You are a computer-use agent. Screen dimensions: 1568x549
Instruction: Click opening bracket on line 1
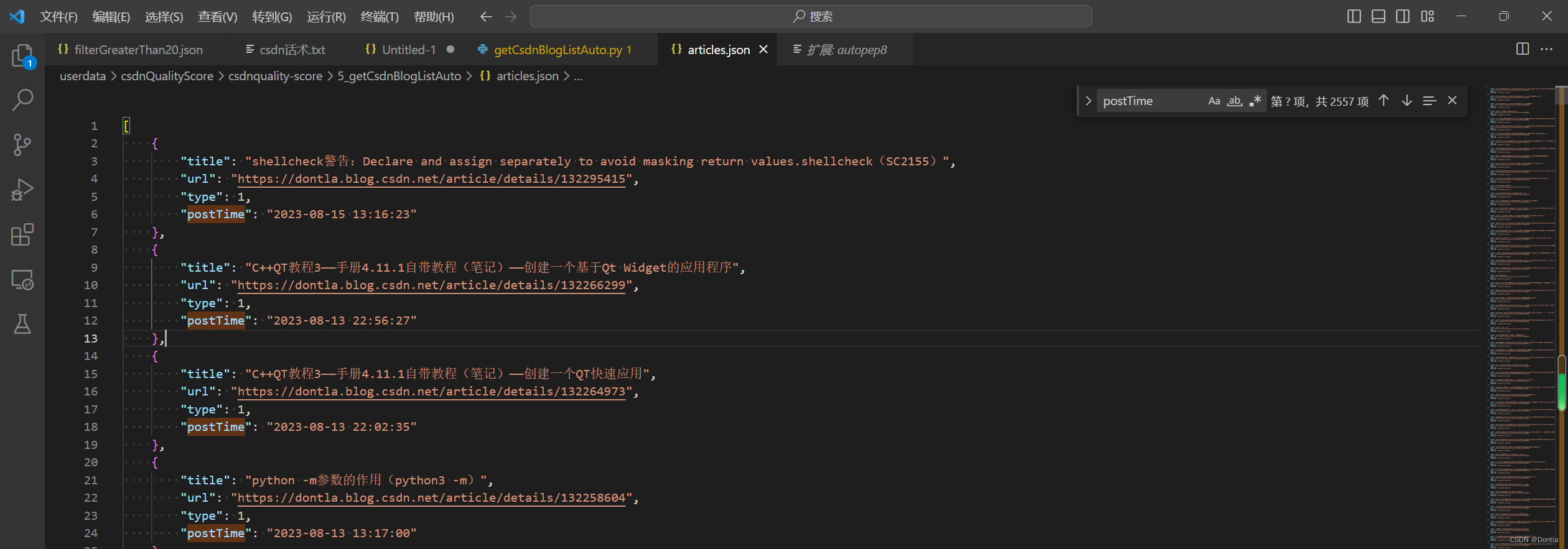126,126
